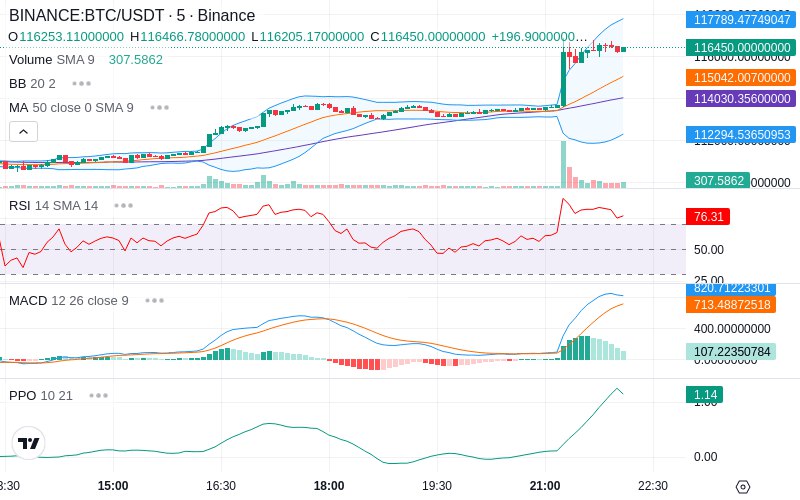Click the 21:00 time axis label

(545, 485)
